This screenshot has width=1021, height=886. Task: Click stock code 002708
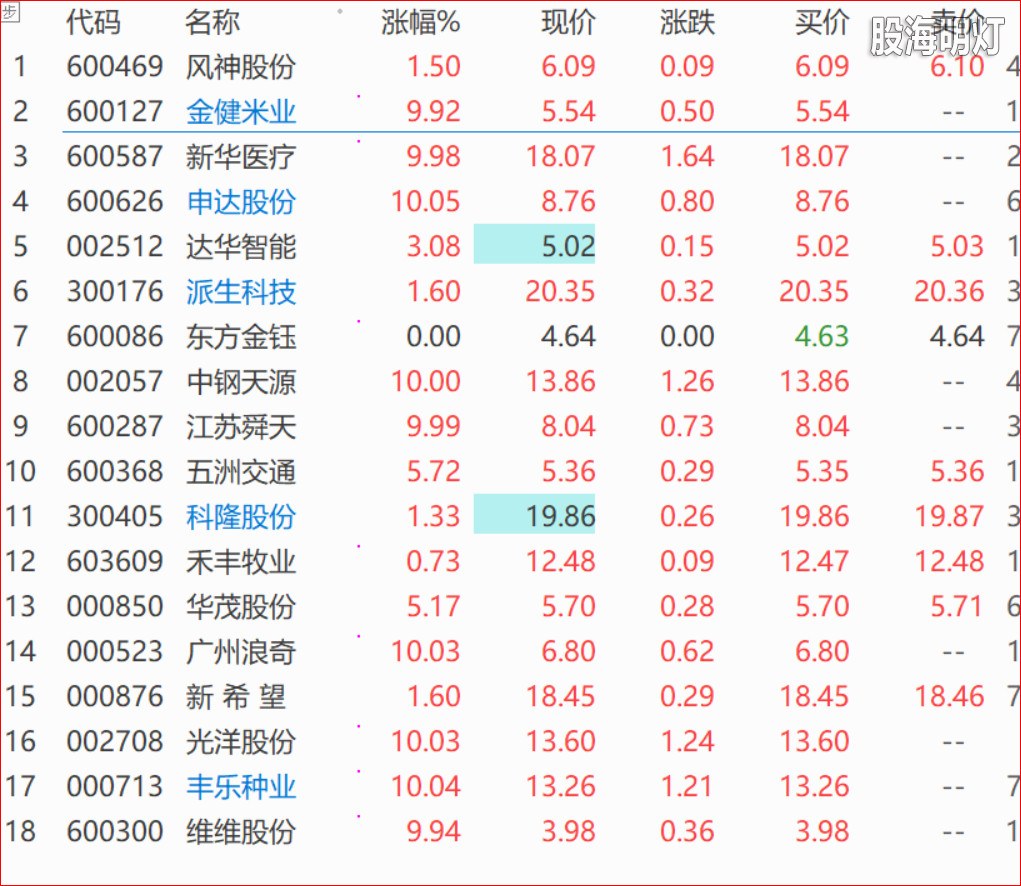click(x=115, y=741)
